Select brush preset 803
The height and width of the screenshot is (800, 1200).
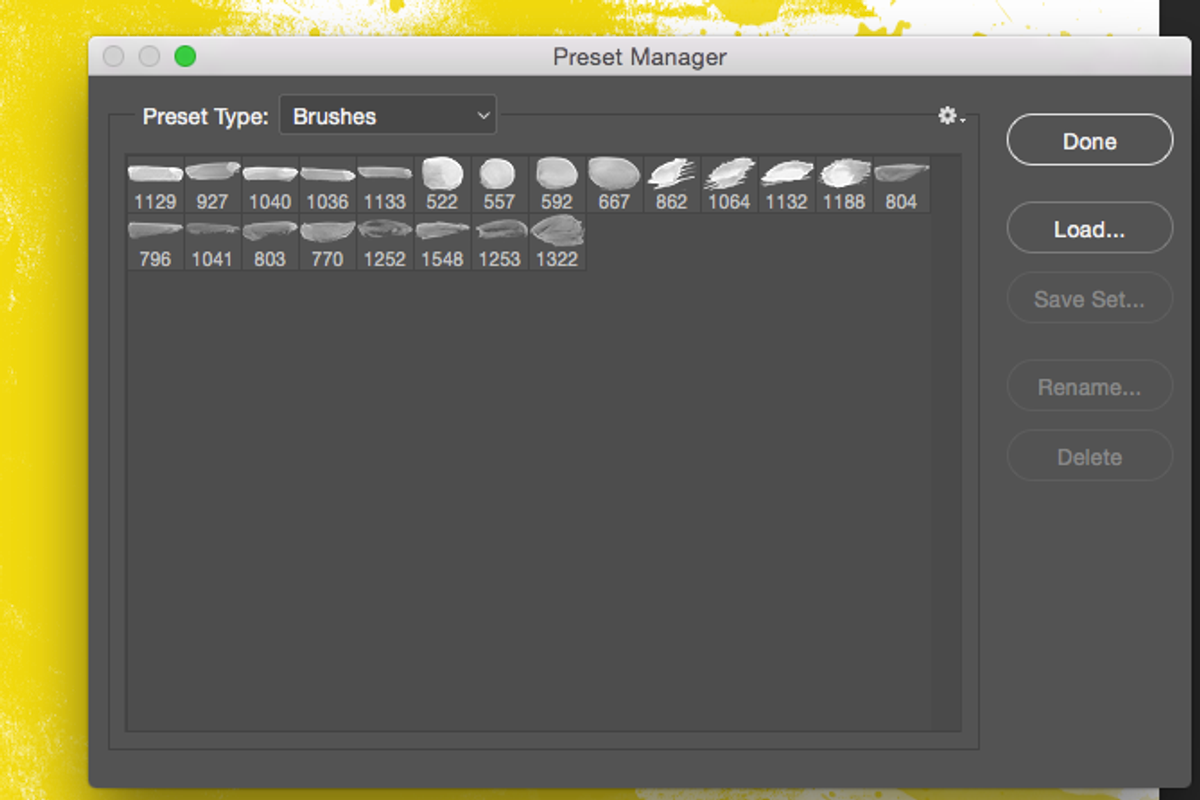(x=270, y=242)
